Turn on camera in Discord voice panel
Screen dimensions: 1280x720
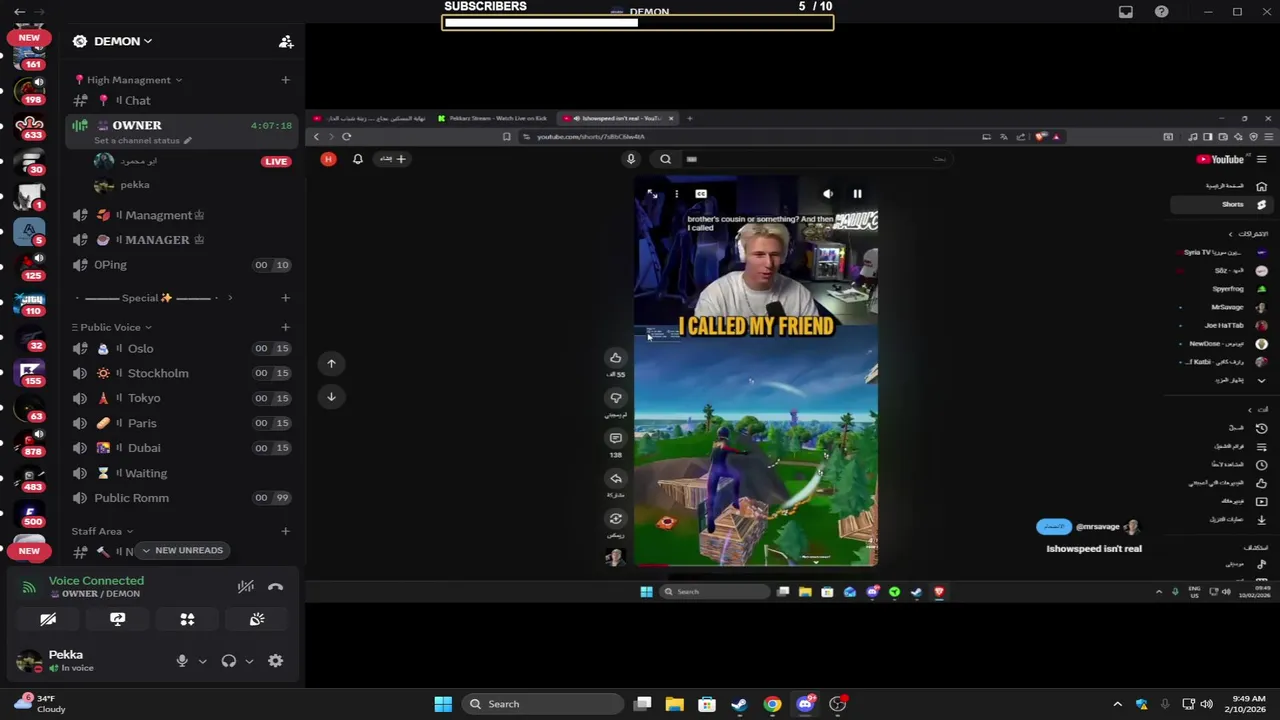(47, 619)
